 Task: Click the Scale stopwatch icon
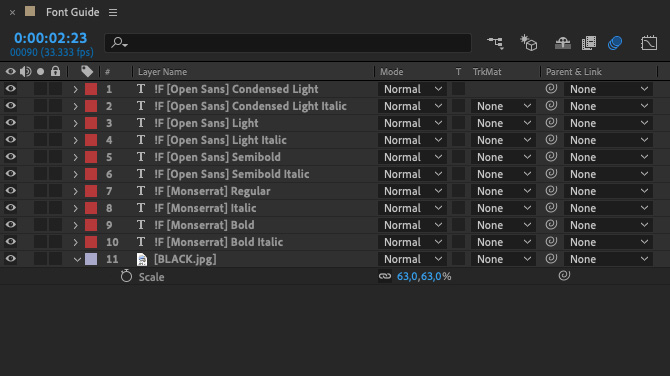point(126,276)
